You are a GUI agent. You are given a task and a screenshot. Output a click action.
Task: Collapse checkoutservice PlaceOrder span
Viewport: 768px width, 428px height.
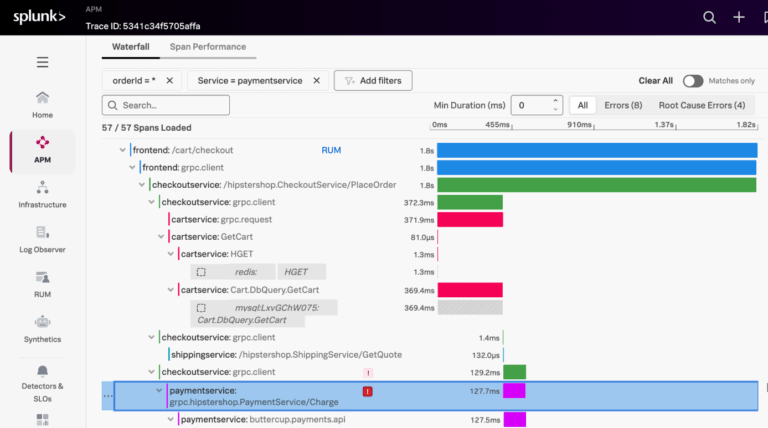142,185
